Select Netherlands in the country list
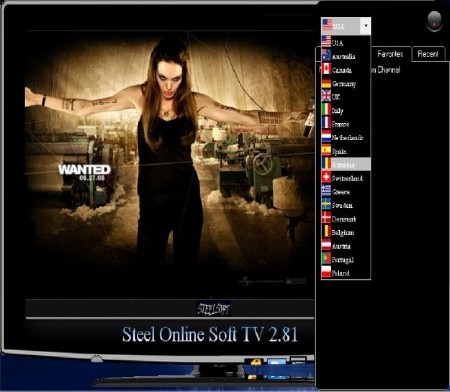This screenshot has height=392, width=450. point(346,137)
